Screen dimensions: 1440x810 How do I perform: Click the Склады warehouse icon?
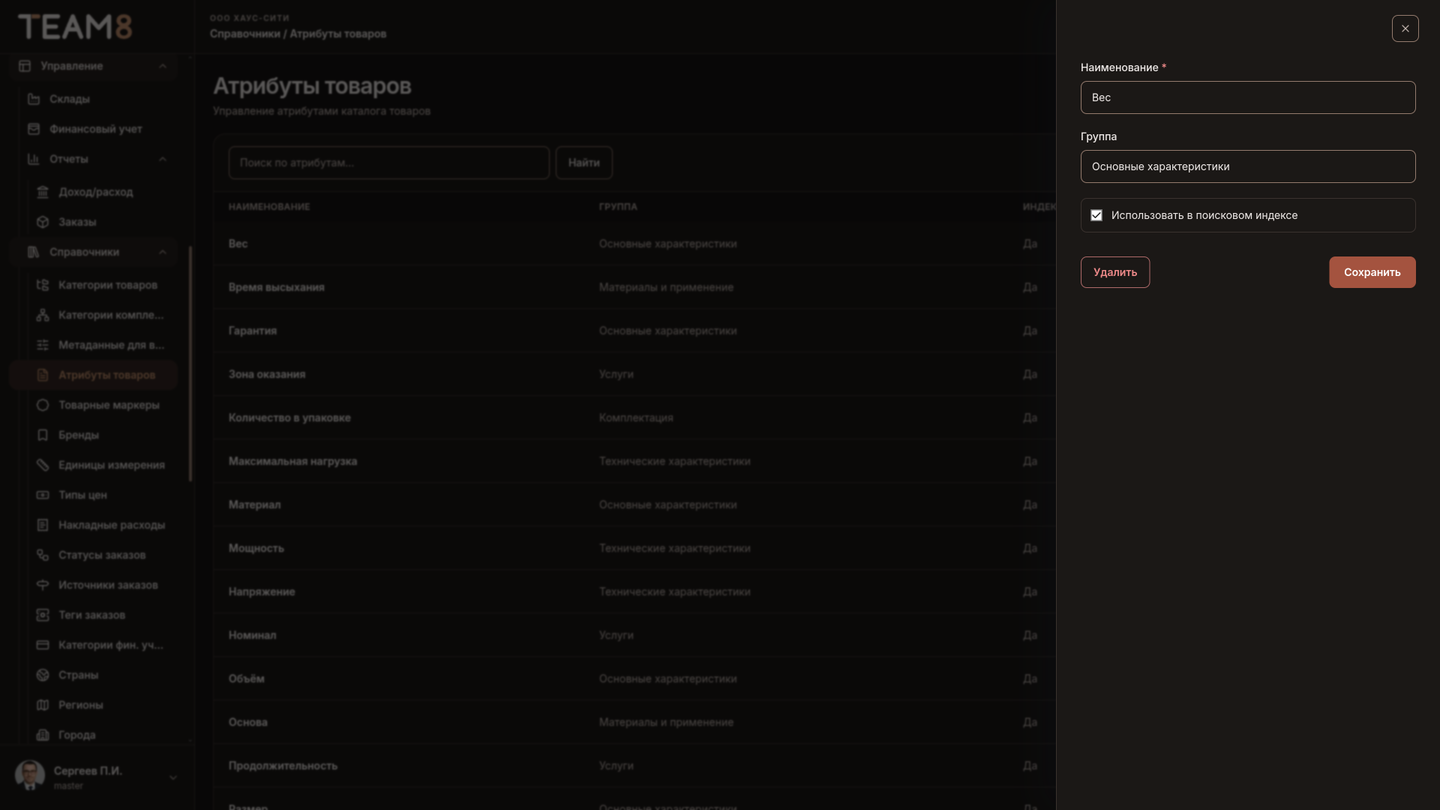coord(34,99)
